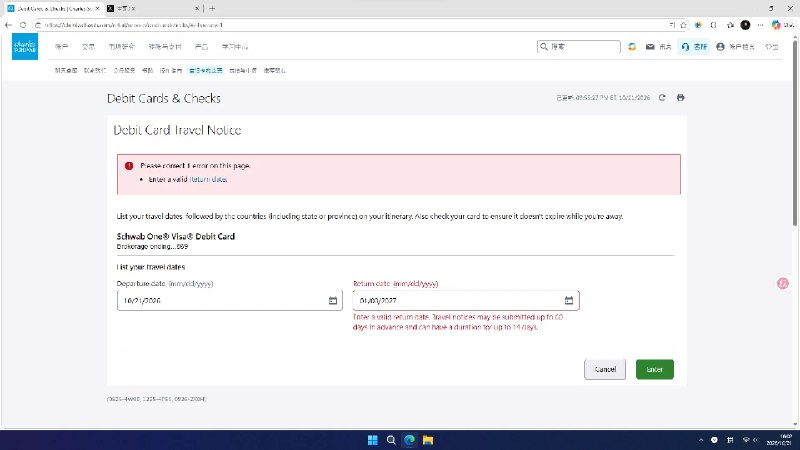Select the first sub-navigation link

pos(66,70)
